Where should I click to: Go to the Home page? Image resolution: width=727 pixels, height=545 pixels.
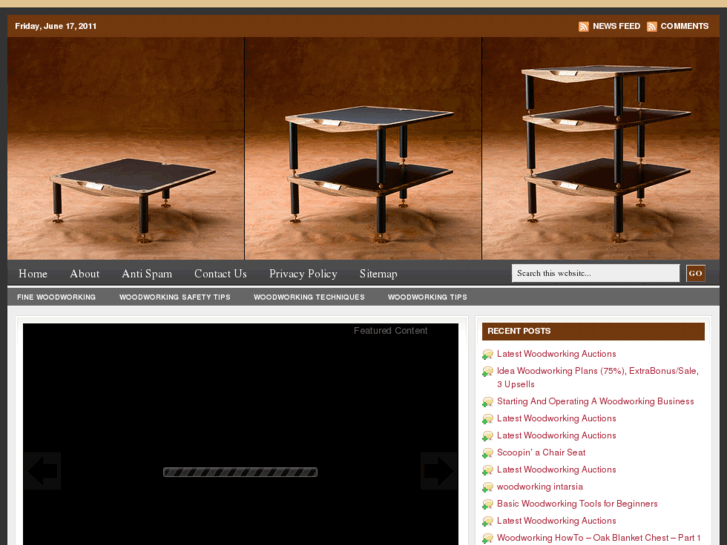pos(33,274)
